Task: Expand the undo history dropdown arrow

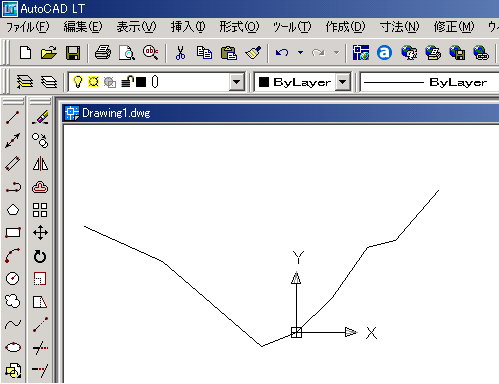Action: pos(300,53)
